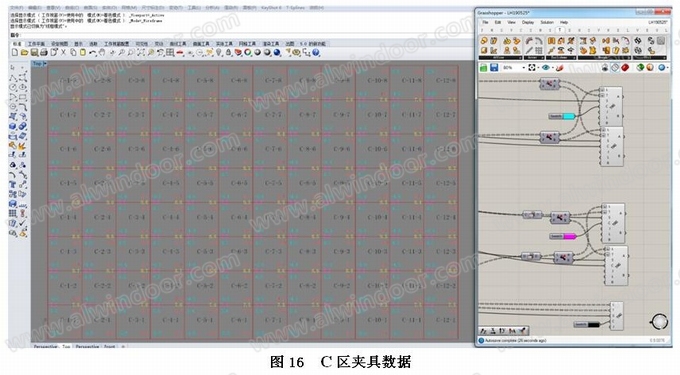The width and height of the screenshot is (680, 375).
Task: Click the red sketch brush icon in Grasshopper
Action: pyautogui.click(x=559, y=68)
